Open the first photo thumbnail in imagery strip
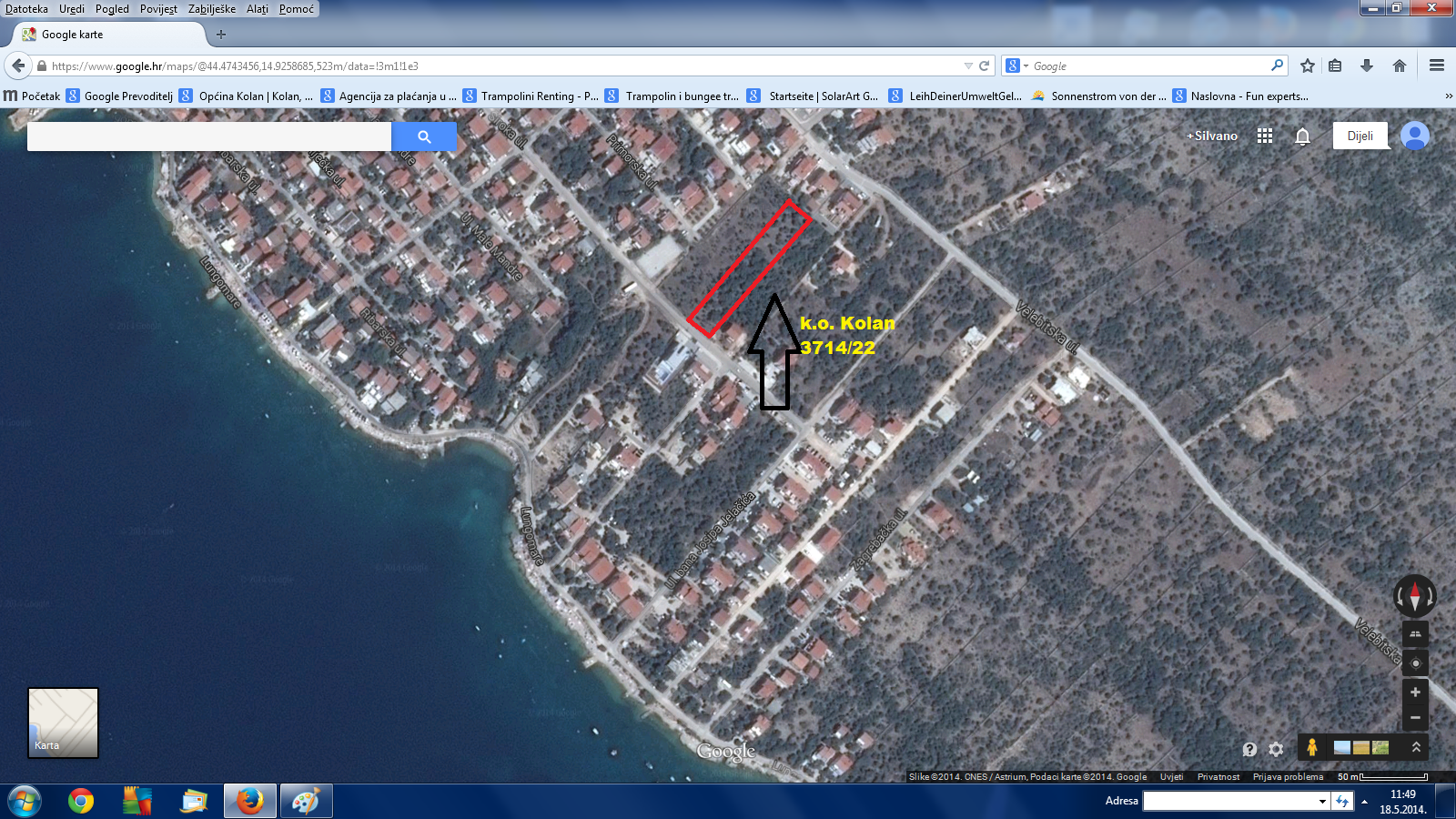The width and height of the screenshot is (1456, 819). pos(1341,747)
